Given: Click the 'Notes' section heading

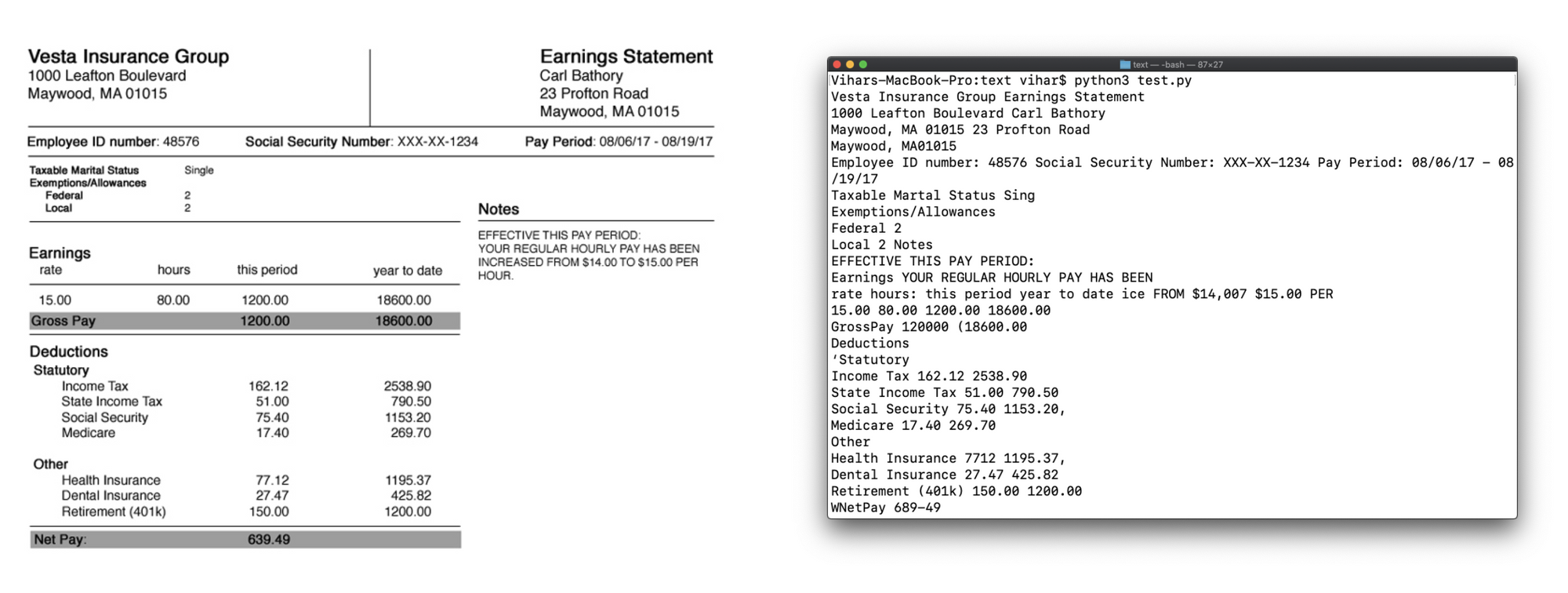Looking at the screenshot, I should point(499,209).
